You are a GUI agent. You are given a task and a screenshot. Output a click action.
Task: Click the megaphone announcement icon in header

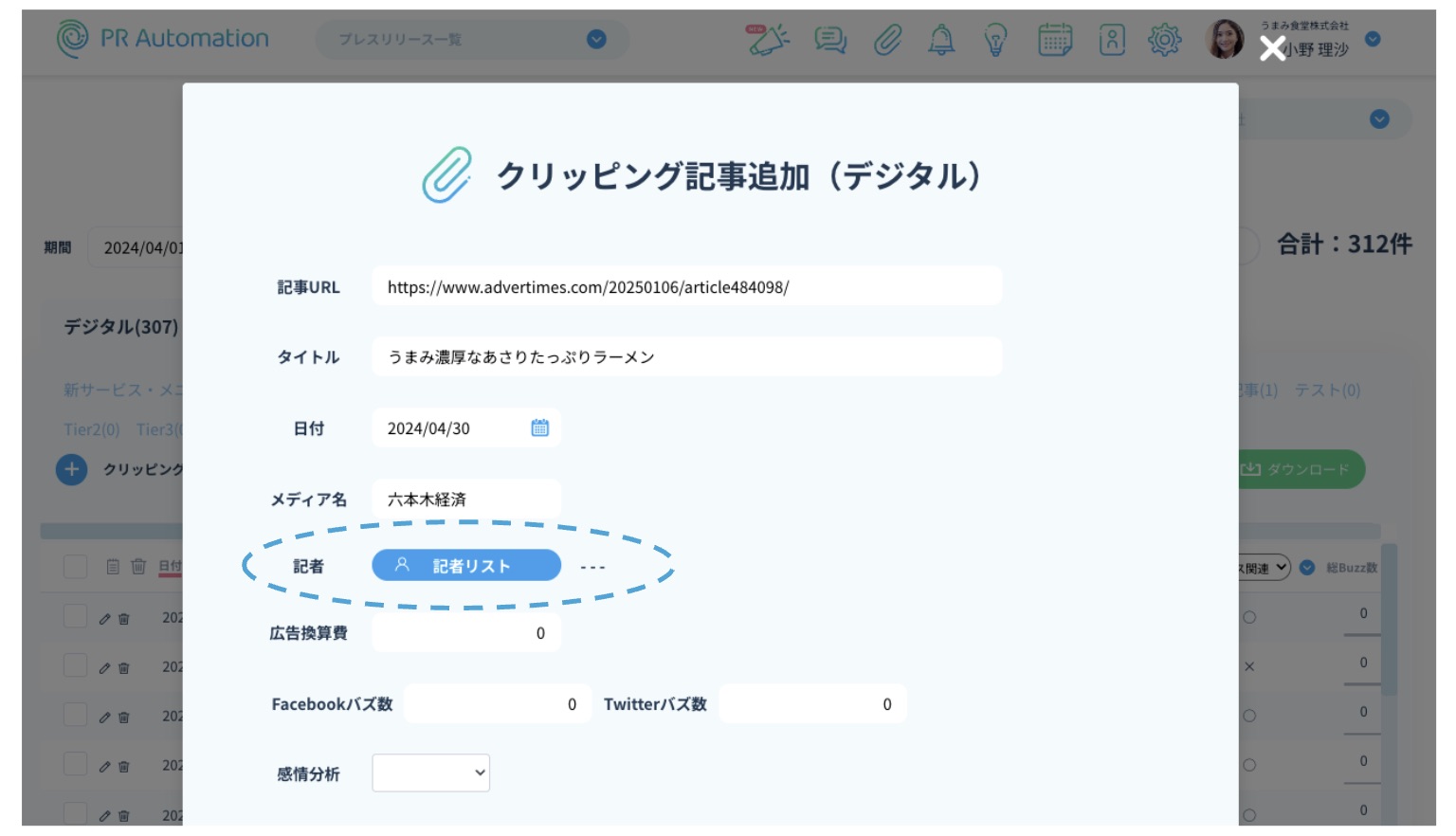767,39
